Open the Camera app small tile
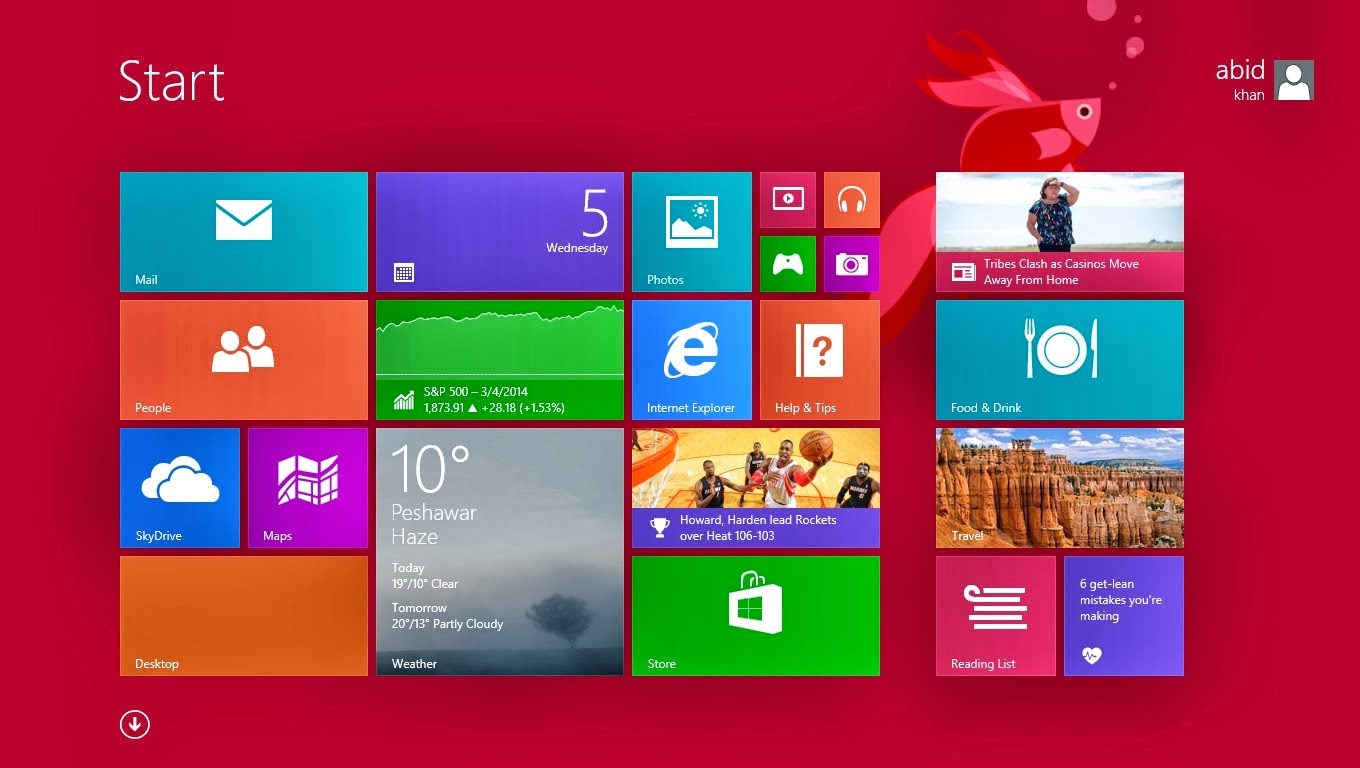1360x768 pixels. coord(852,264)
